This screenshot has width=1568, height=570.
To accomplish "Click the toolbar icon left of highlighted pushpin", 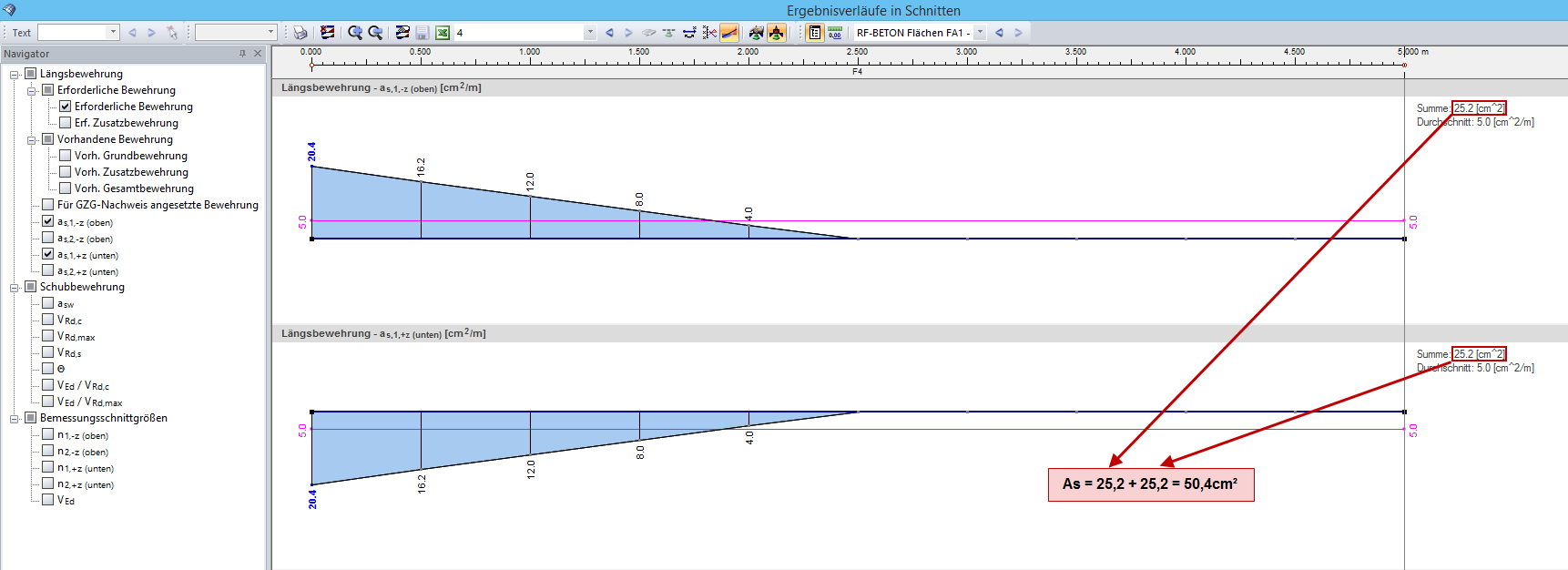I will (x=756, y=33).
